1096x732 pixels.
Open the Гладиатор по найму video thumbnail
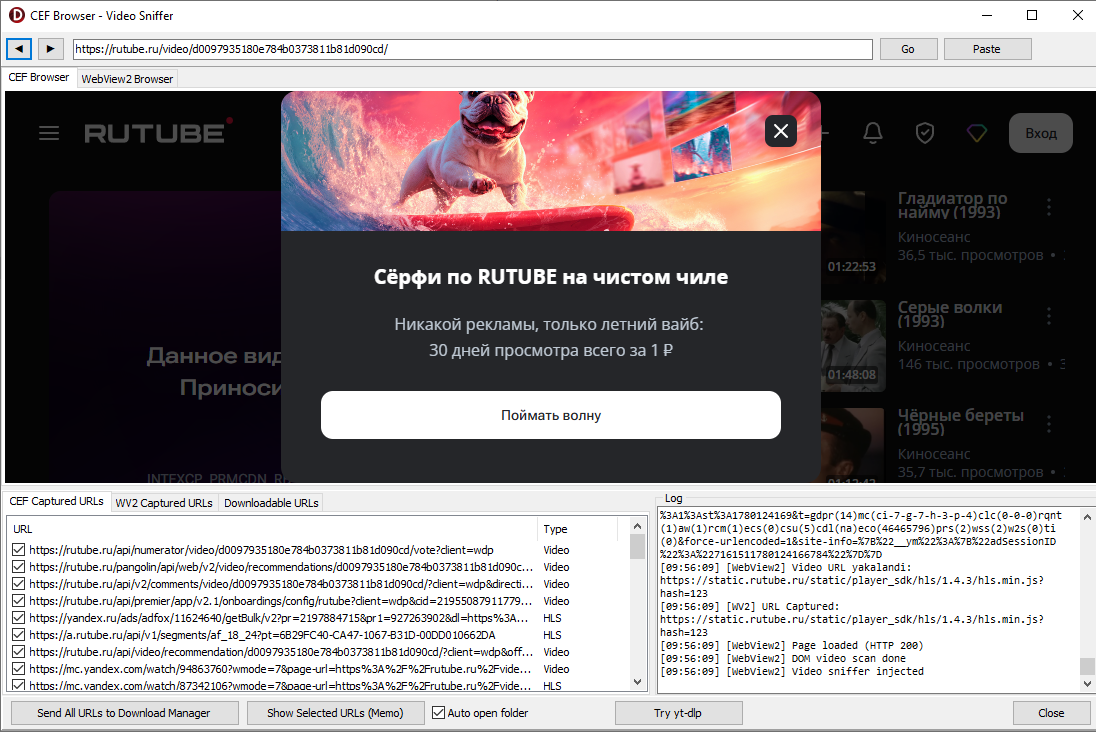(x=853, y=237)
